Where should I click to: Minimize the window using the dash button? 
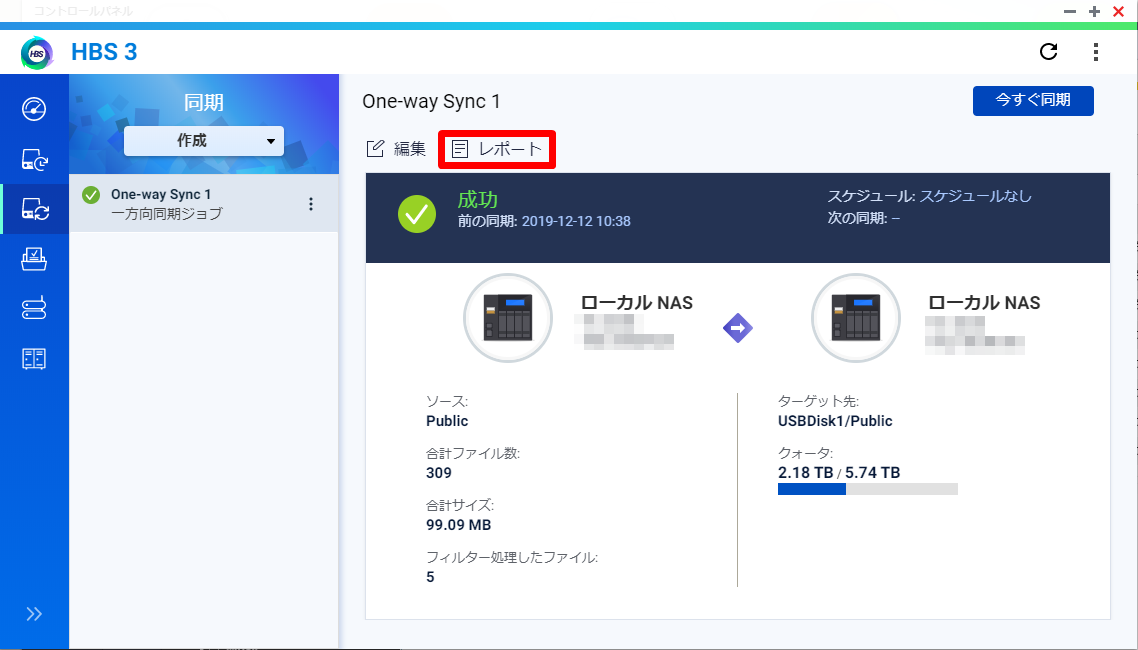pyautogui.click(x=1070, y=12)
